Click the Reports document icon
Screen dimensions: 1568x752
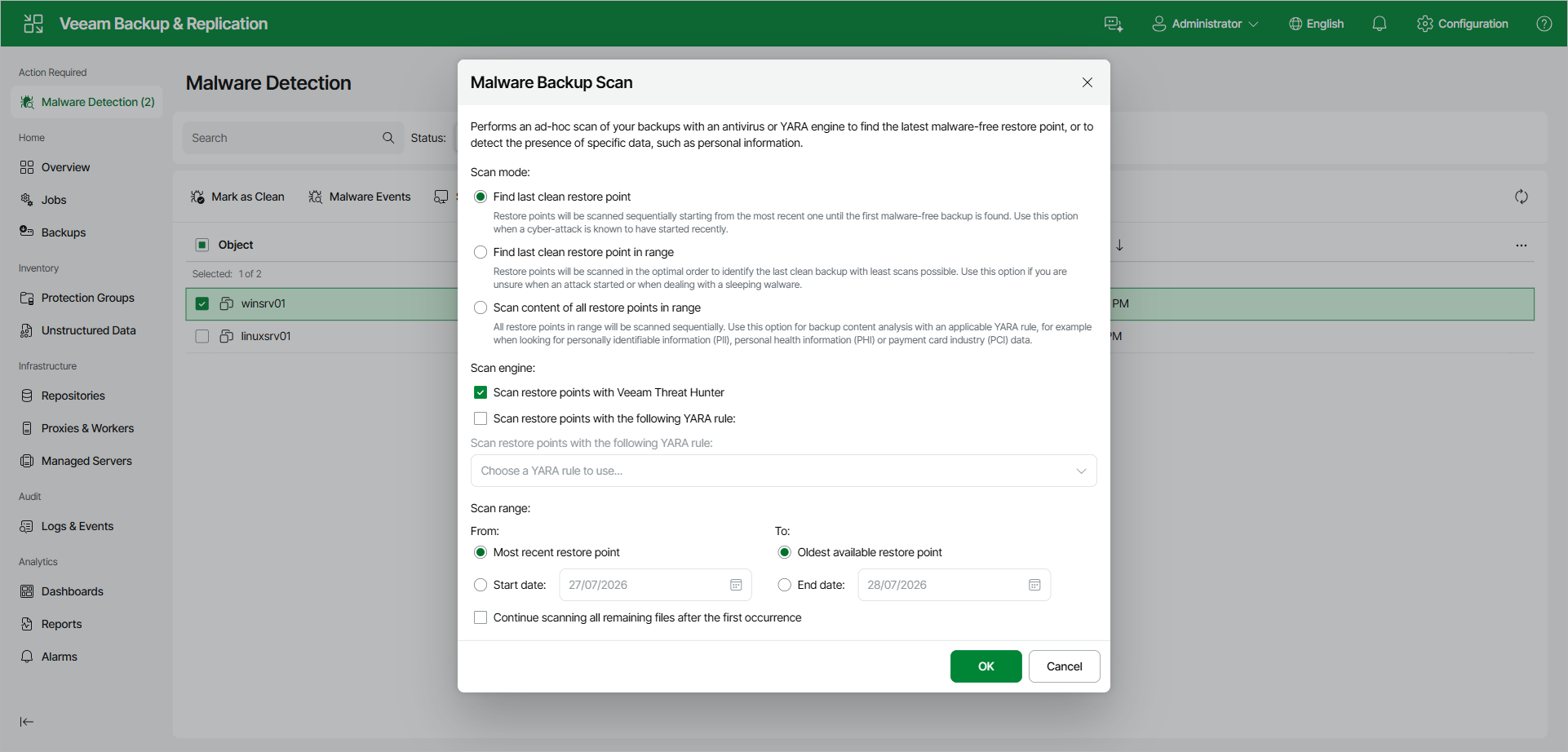27,624
